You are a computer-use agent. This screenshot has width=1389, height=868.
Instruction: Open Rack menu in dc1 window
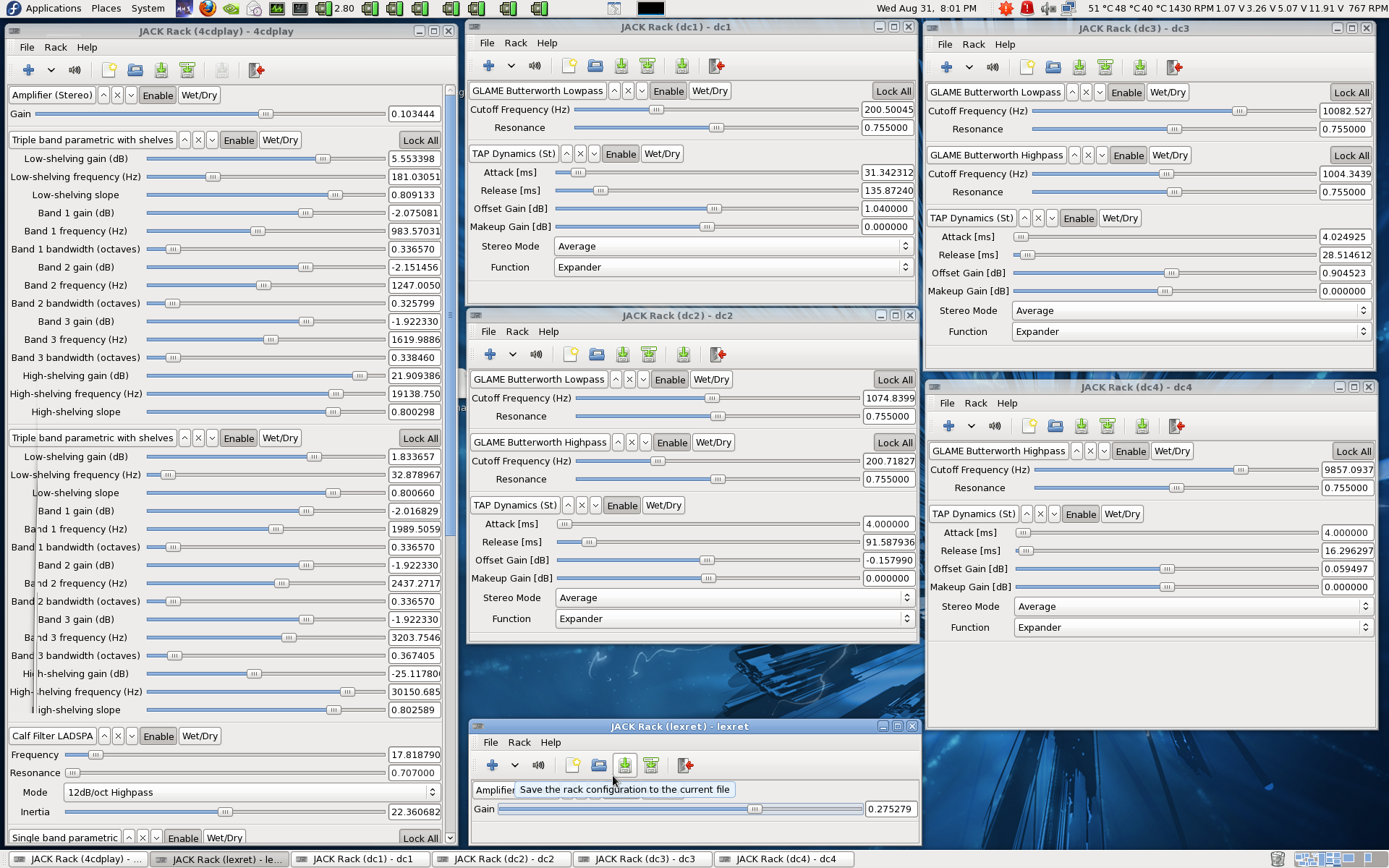pos(516,43)
